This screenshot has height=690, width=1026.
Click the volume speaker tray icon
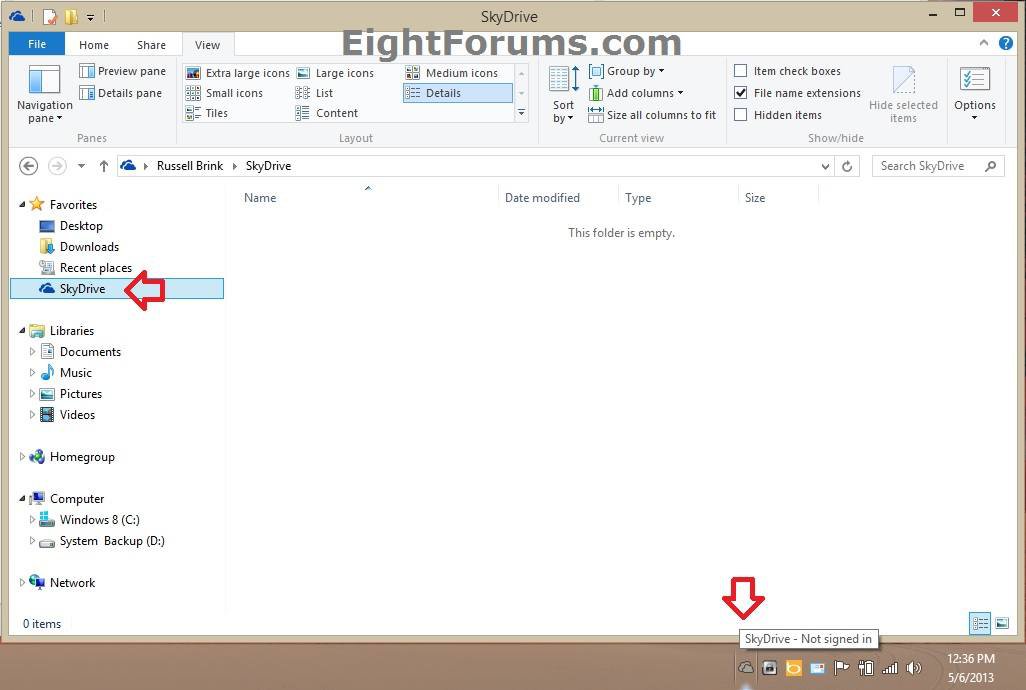coord(913,668)
